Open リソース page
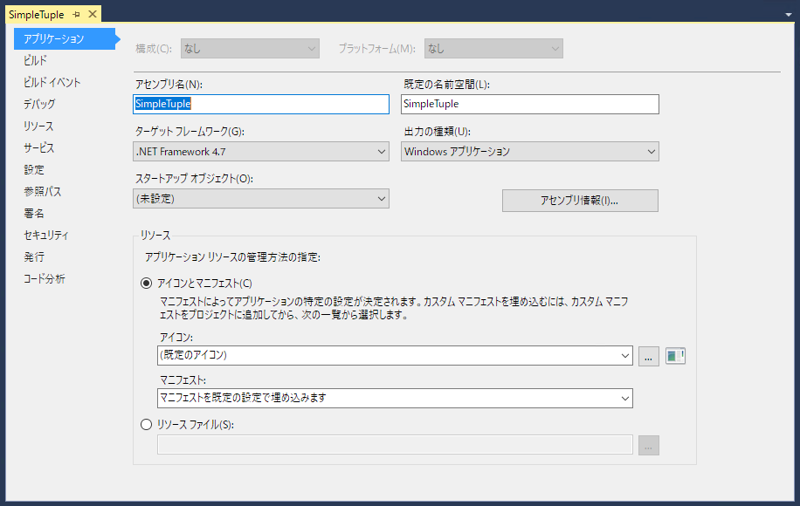800x506 pixels. [38, 126]
